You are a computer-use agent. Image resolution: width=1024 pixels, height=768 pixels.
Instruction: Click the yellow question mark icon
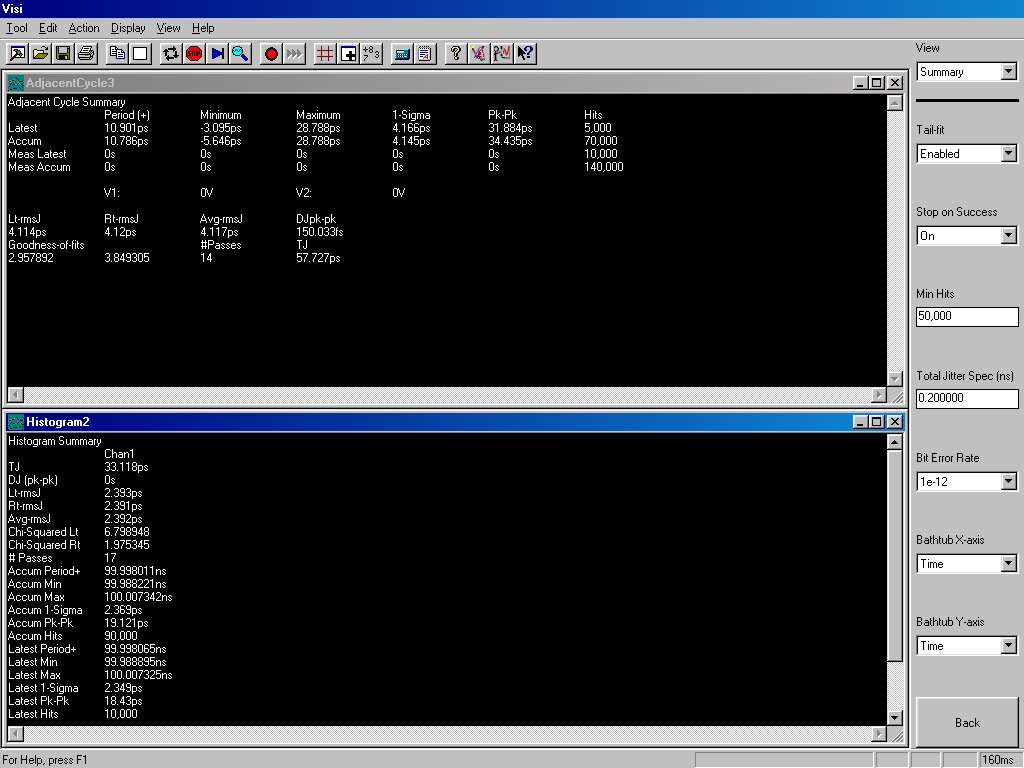point(455,54)
